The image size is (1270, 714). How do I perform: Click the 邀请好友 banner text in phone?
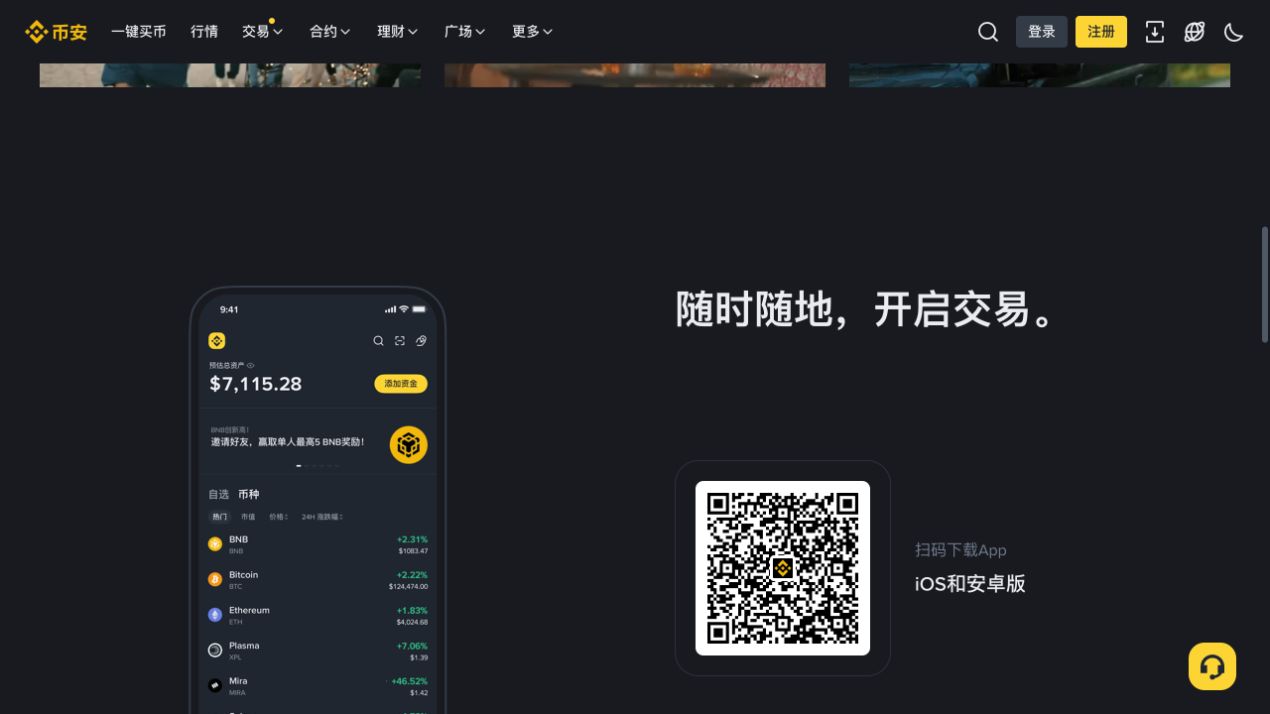pos(287,442)
